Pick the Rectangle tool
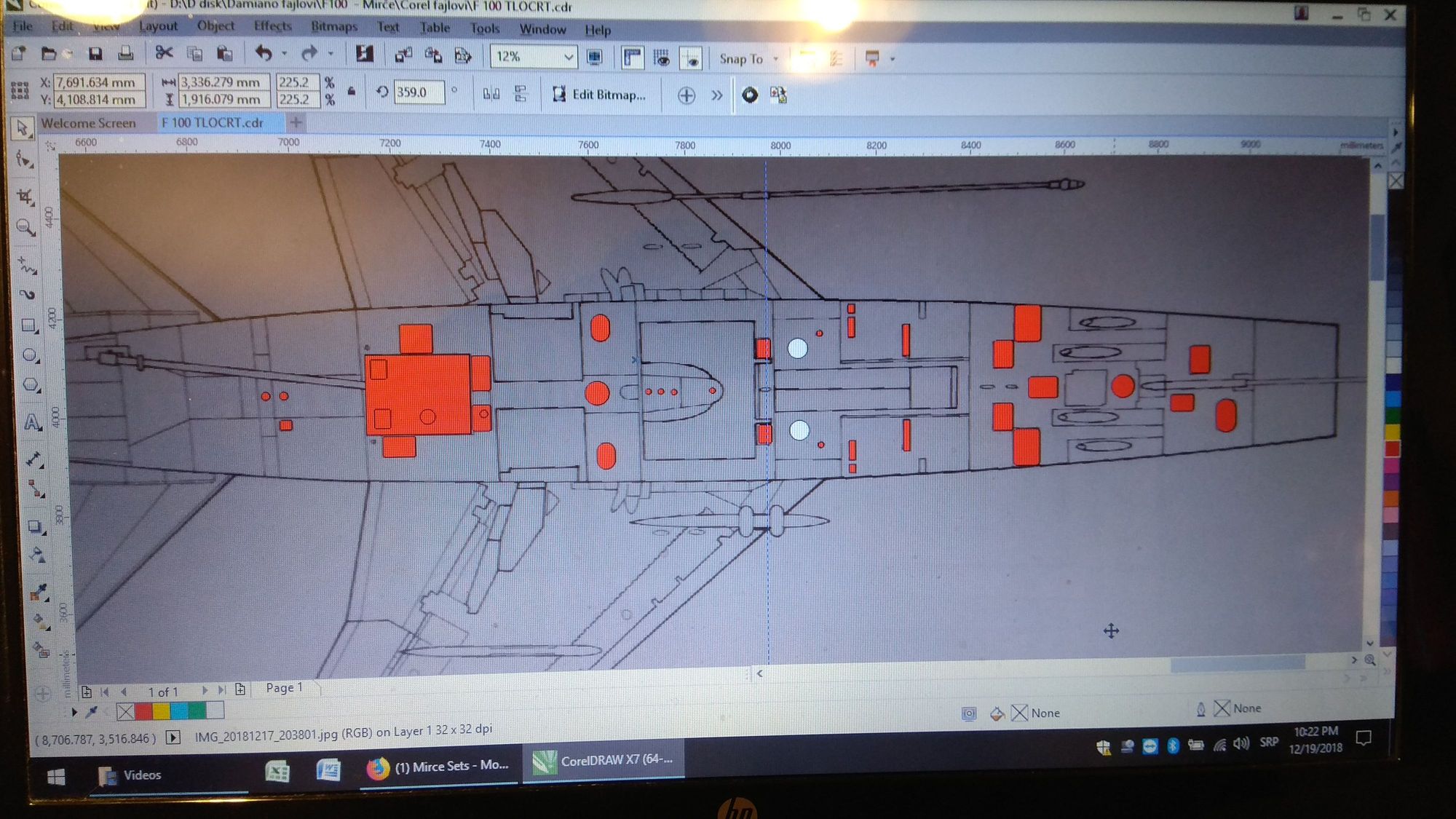The width and height of the screenshot is (1456, 819). click(x=29, y=325)
